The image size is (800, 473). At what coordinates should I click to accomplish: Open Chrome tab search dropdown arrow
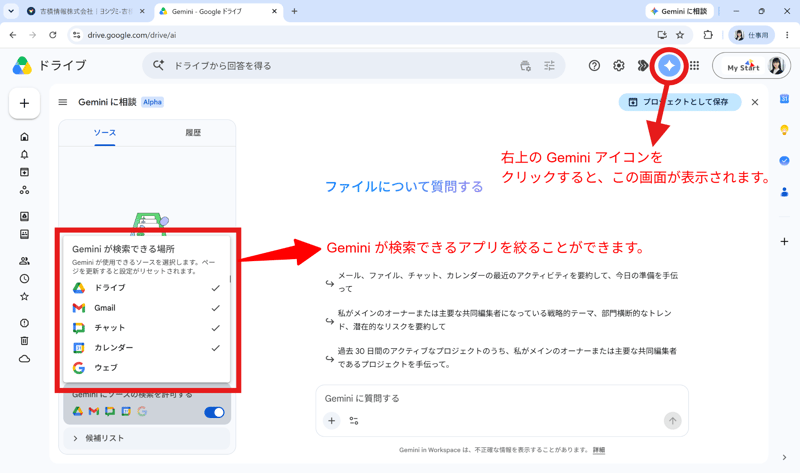(x=11, y=11)
